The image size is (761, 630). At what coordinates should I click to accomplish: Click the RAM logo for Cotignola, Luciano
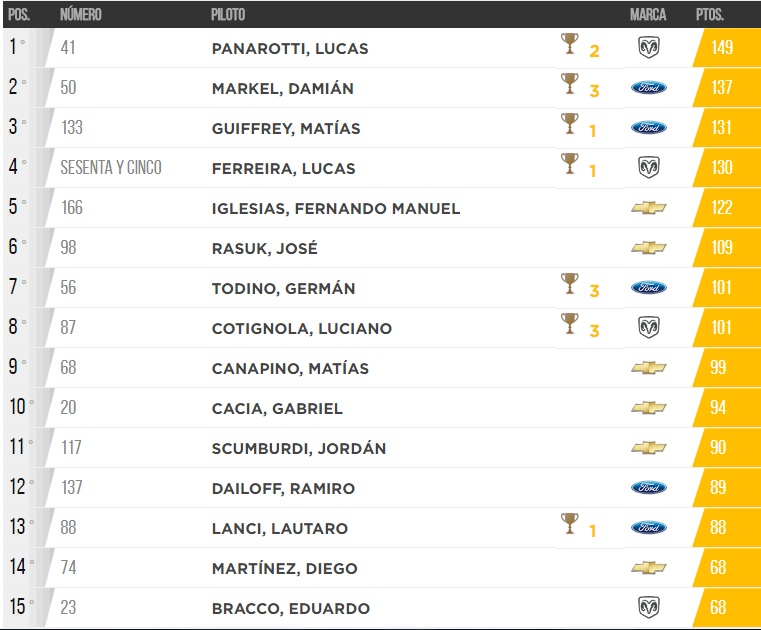(649, 327)
